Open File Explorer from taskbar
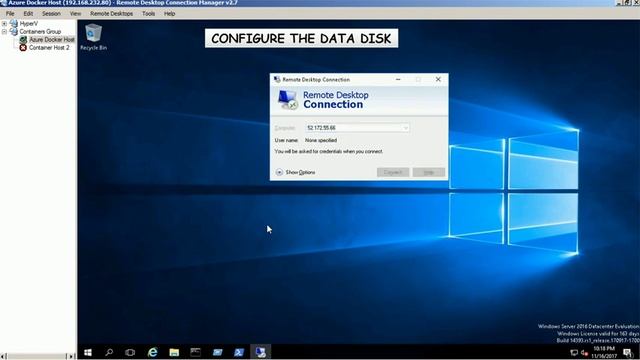 point(174,352)
